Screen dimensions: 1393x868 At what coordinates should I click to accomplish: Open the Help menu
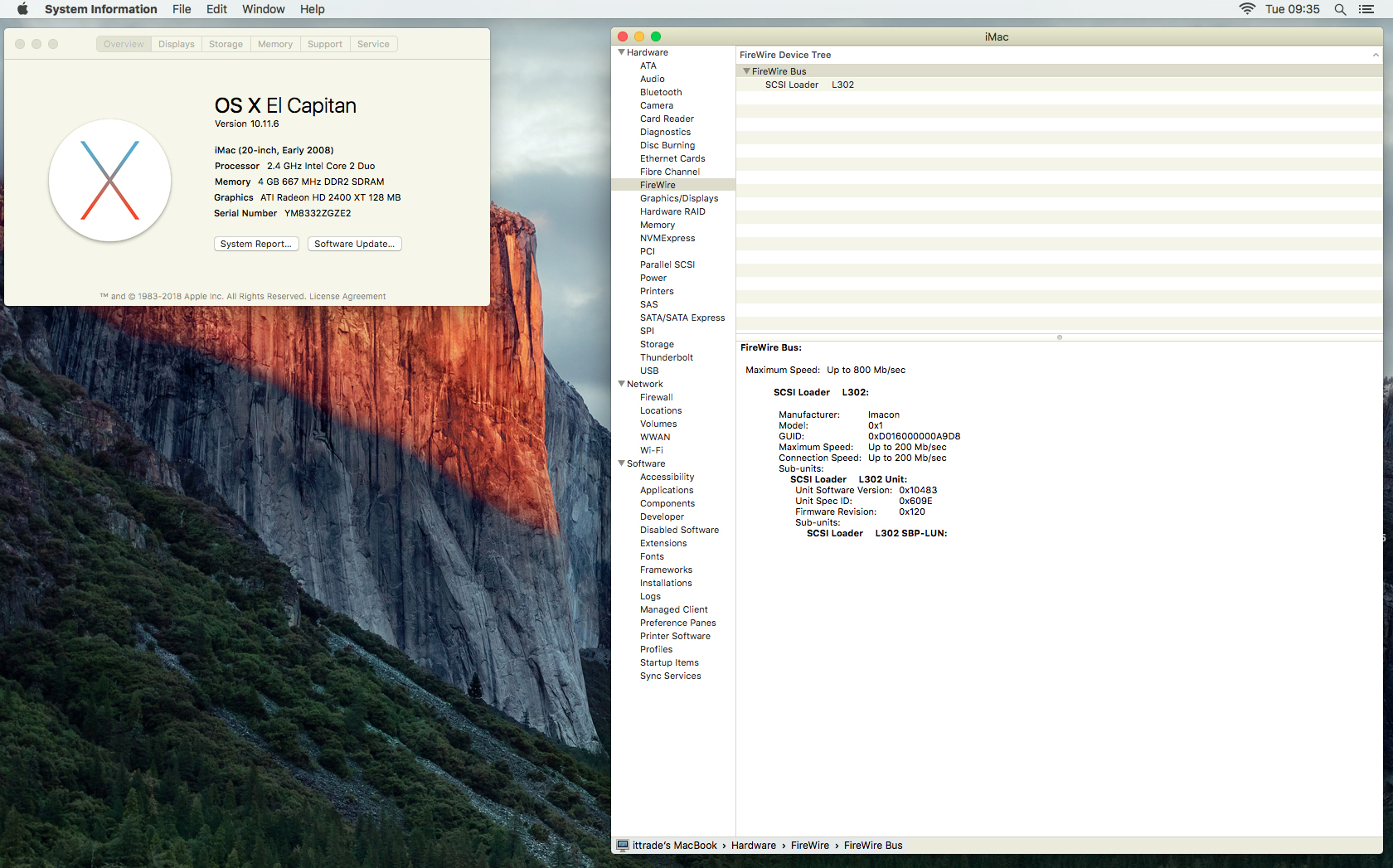tap(312, 9)
